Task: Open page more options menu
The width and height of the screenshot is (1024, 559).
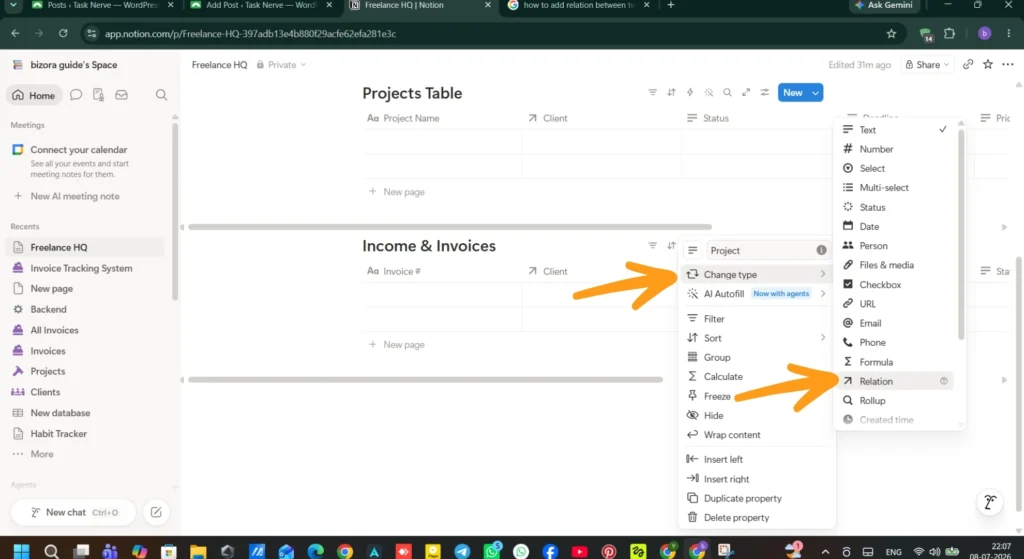Action: coord(1008,64)
